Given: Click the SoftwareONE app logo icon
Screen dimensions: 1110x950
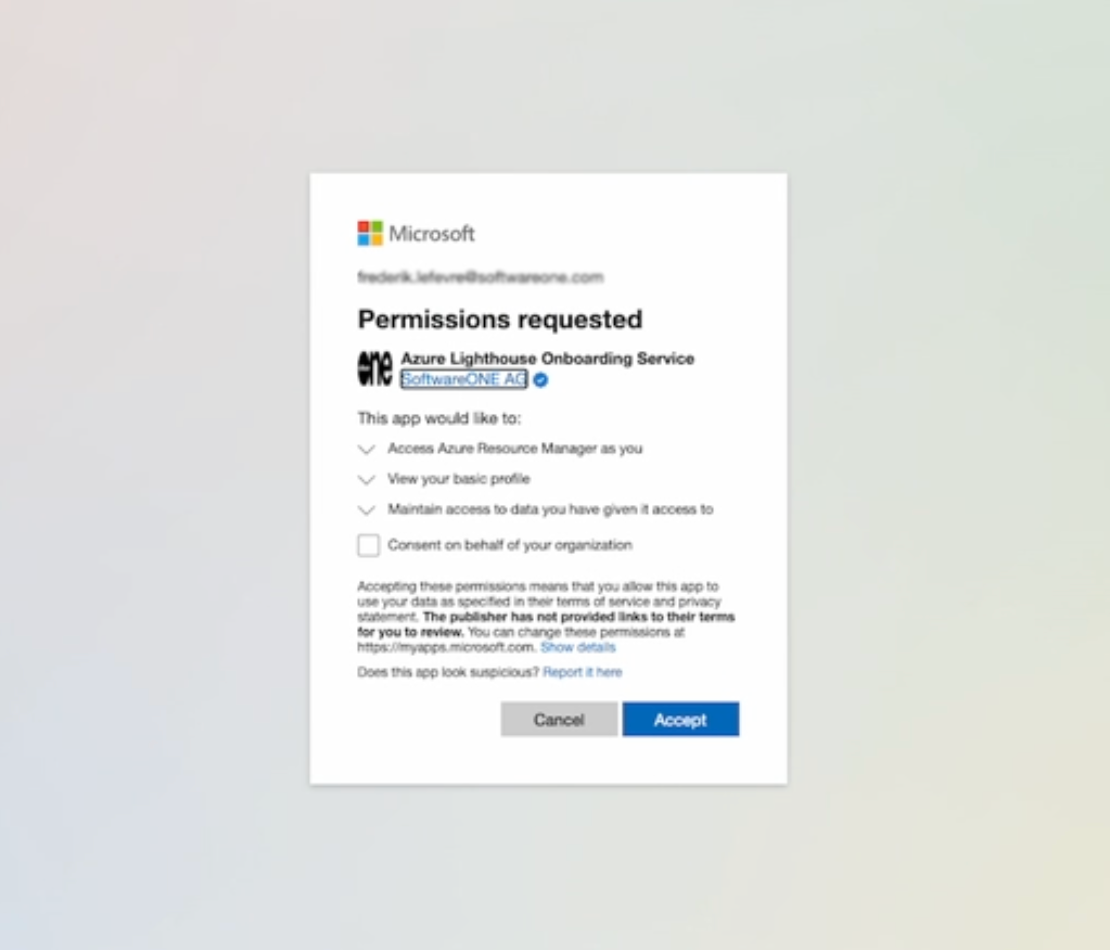Looking at the screenshot, I should [375, 368].
